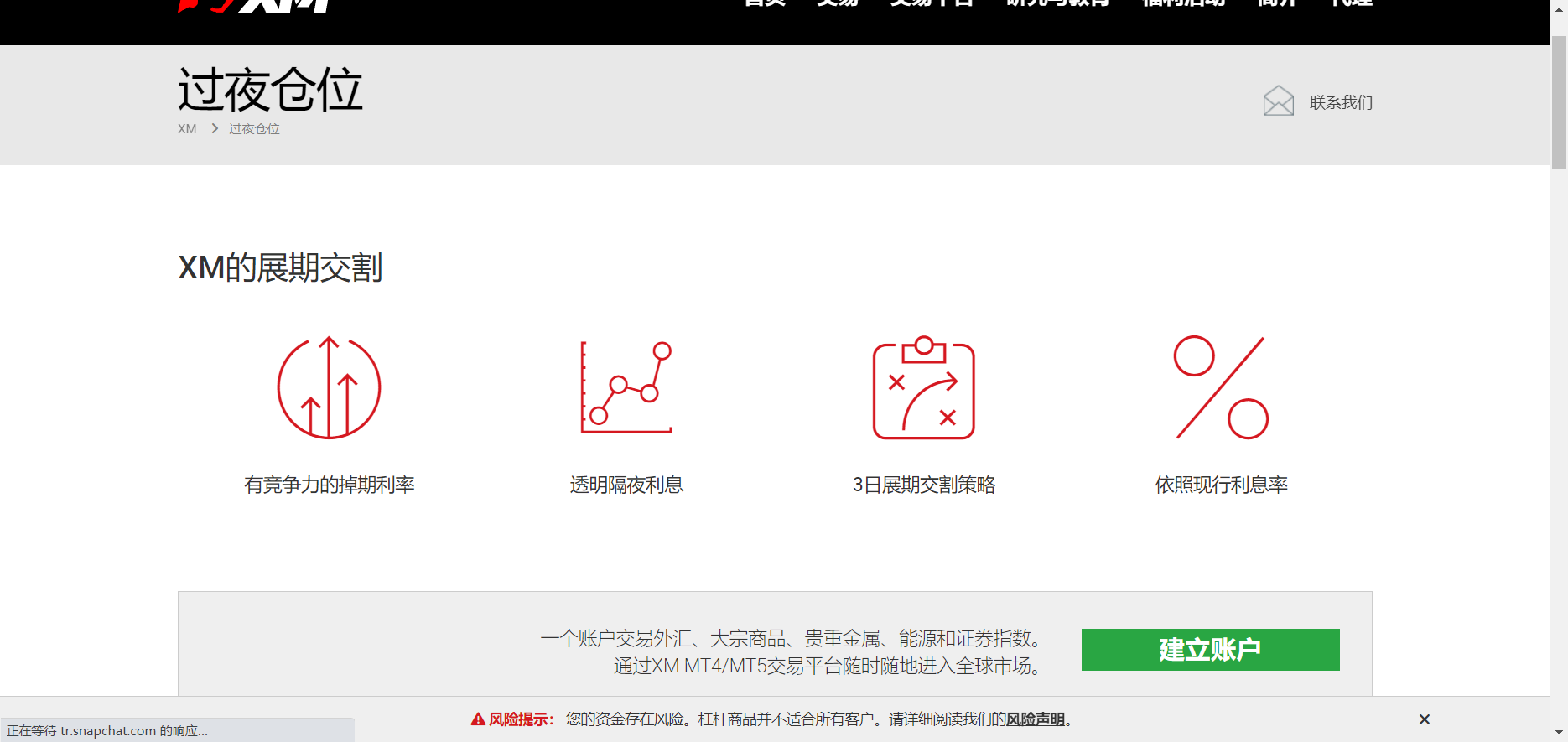Screen dimensions: 1568x742
Task: Open the 联系我们 contact link
Action: point(1341,102)
